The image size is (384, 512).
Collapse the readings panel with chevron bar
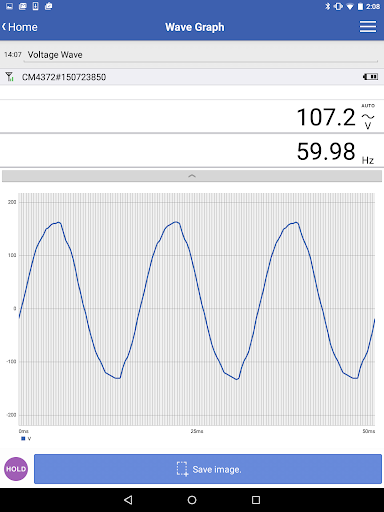click(x=192, y=176)
